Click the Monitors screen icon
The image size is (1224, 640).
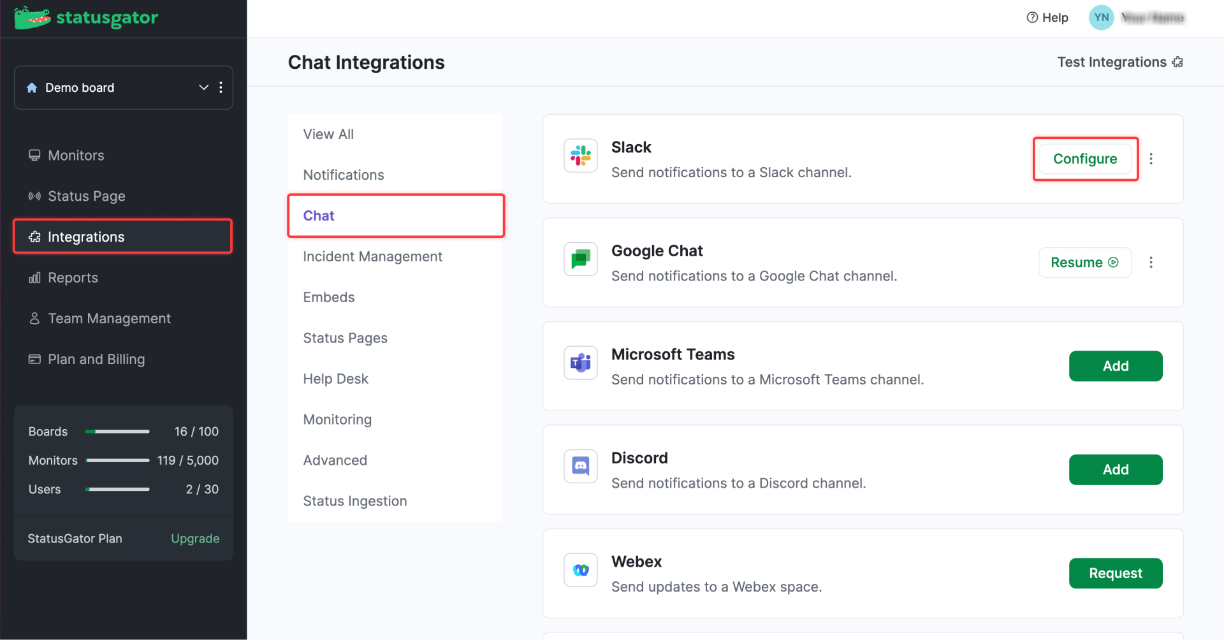coord(35,156)
